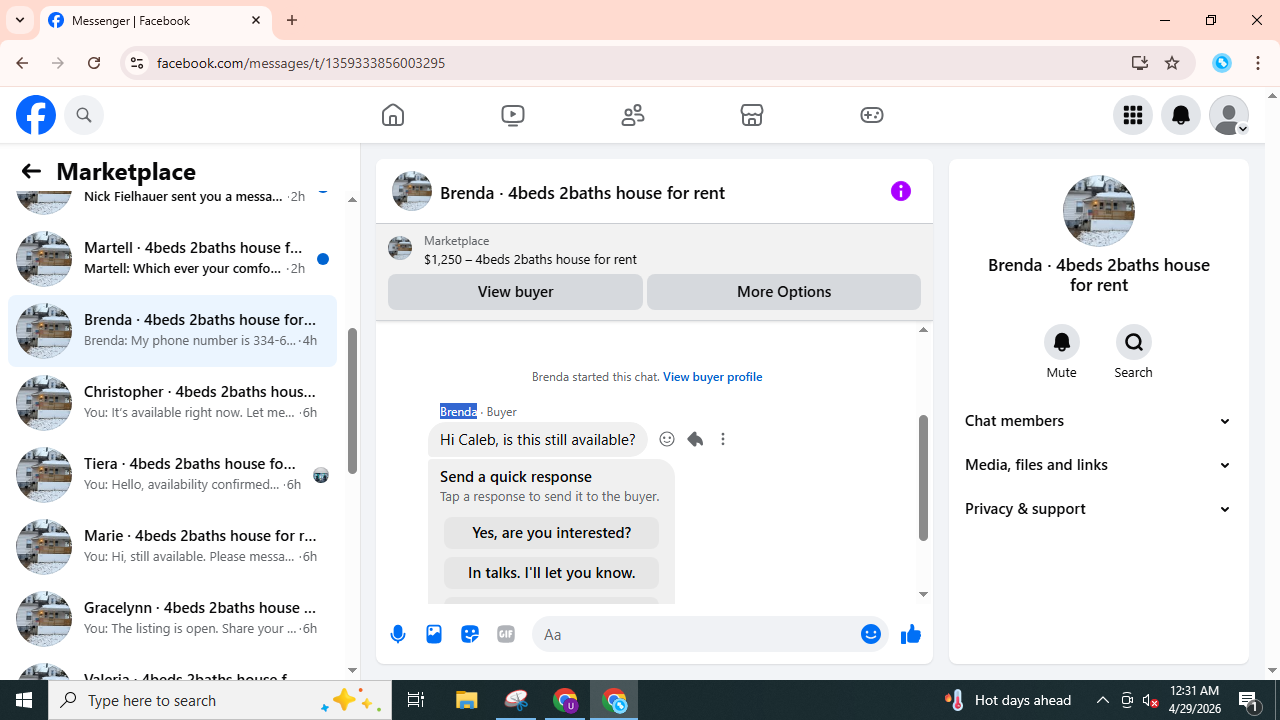This screenshot has height=720, width=1280.
Task: Attach a photo using the image icon
Action: click(x=434, y=634)
